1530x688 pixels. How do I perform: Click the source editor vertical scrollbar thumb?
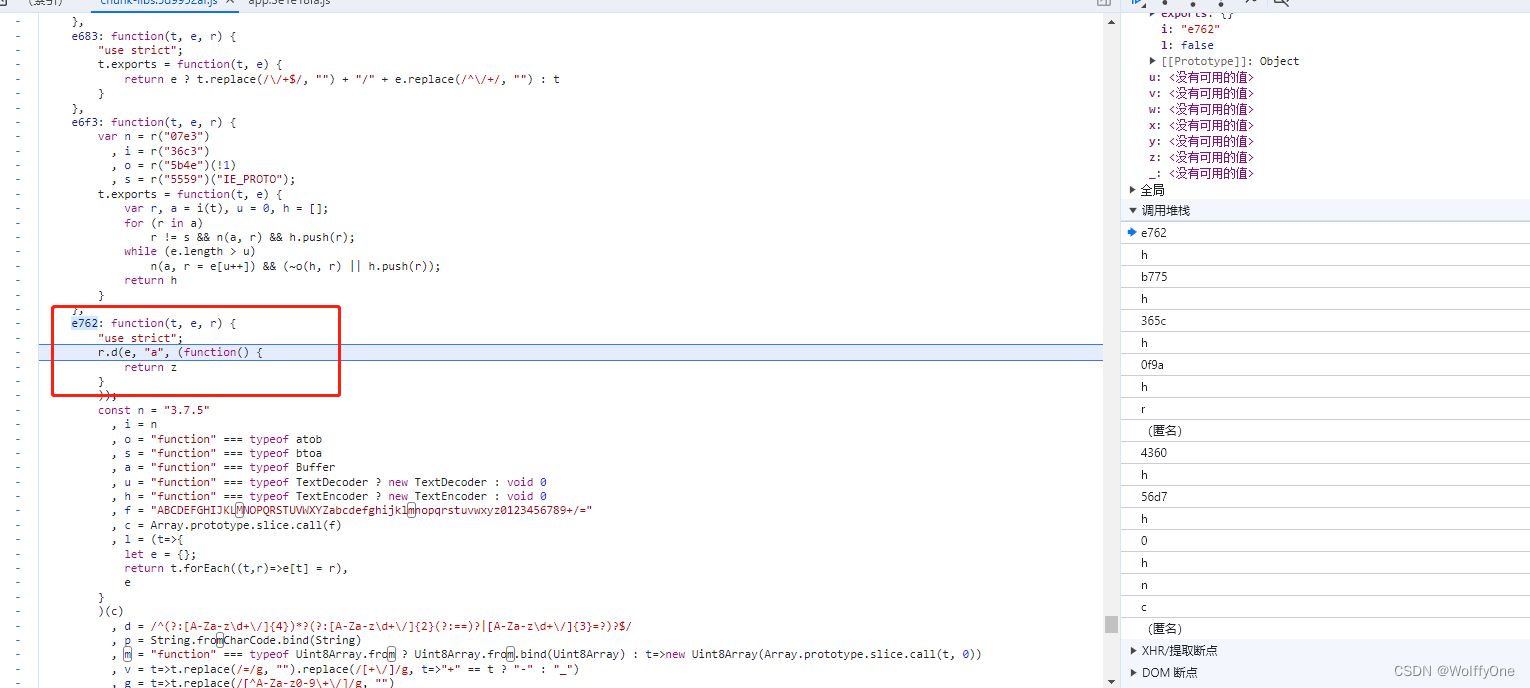click(1110, 624)
